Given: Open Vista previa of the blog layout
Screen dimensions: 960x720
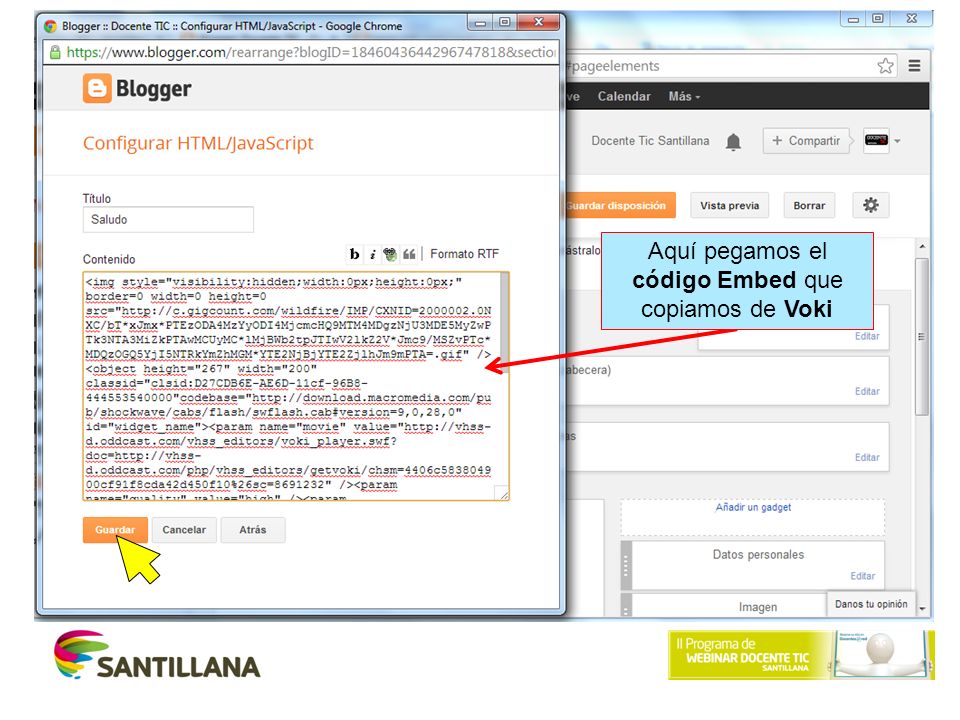Looking at the screenshot, I should pyautogui.click(x=729, y=206).
